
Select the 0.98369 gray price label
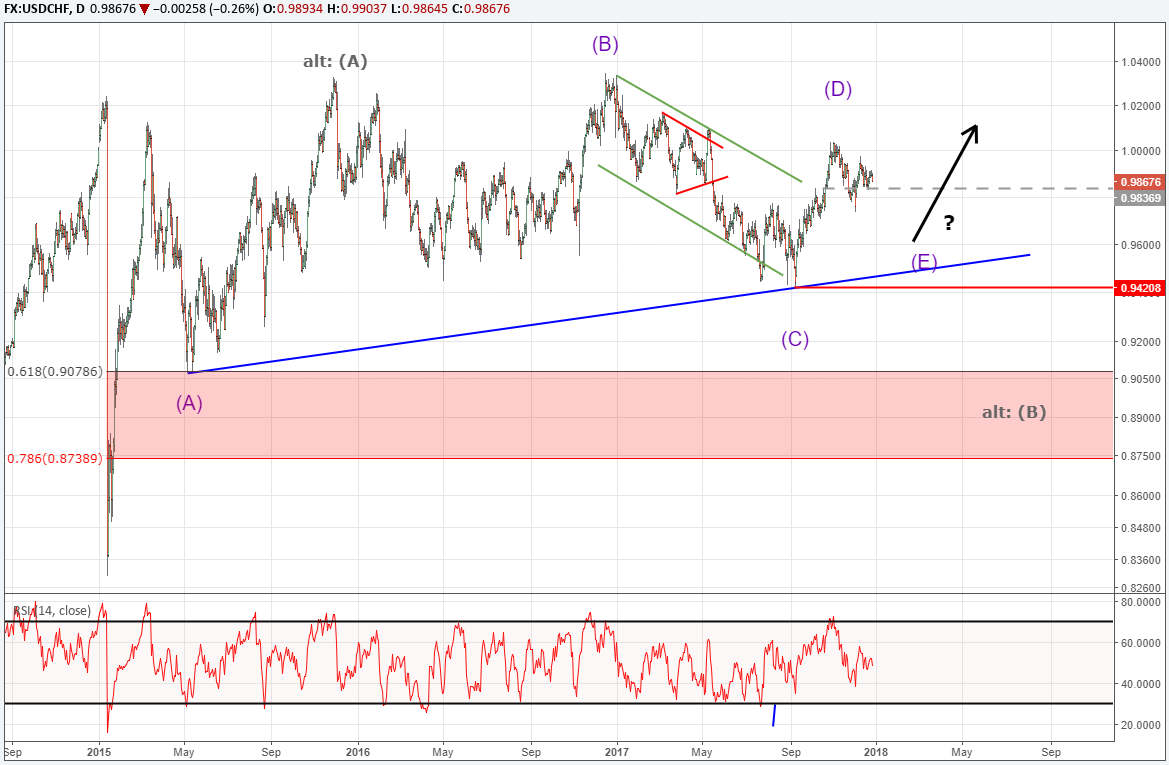1140,198
